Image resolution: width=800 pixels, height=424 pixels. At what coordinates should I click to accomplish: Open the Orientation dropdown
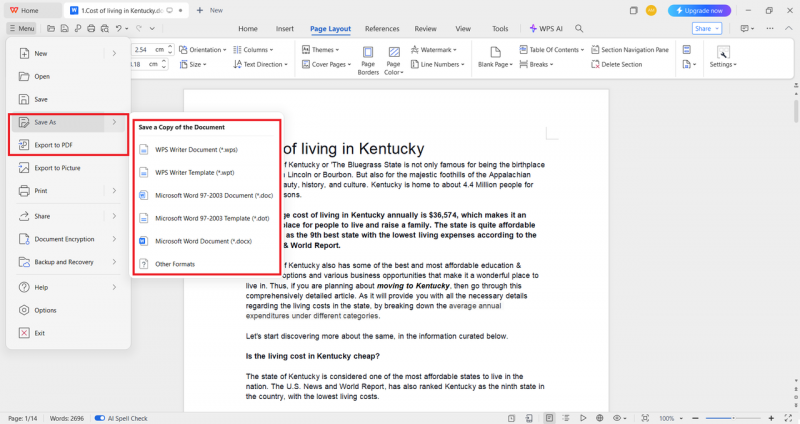203,49
